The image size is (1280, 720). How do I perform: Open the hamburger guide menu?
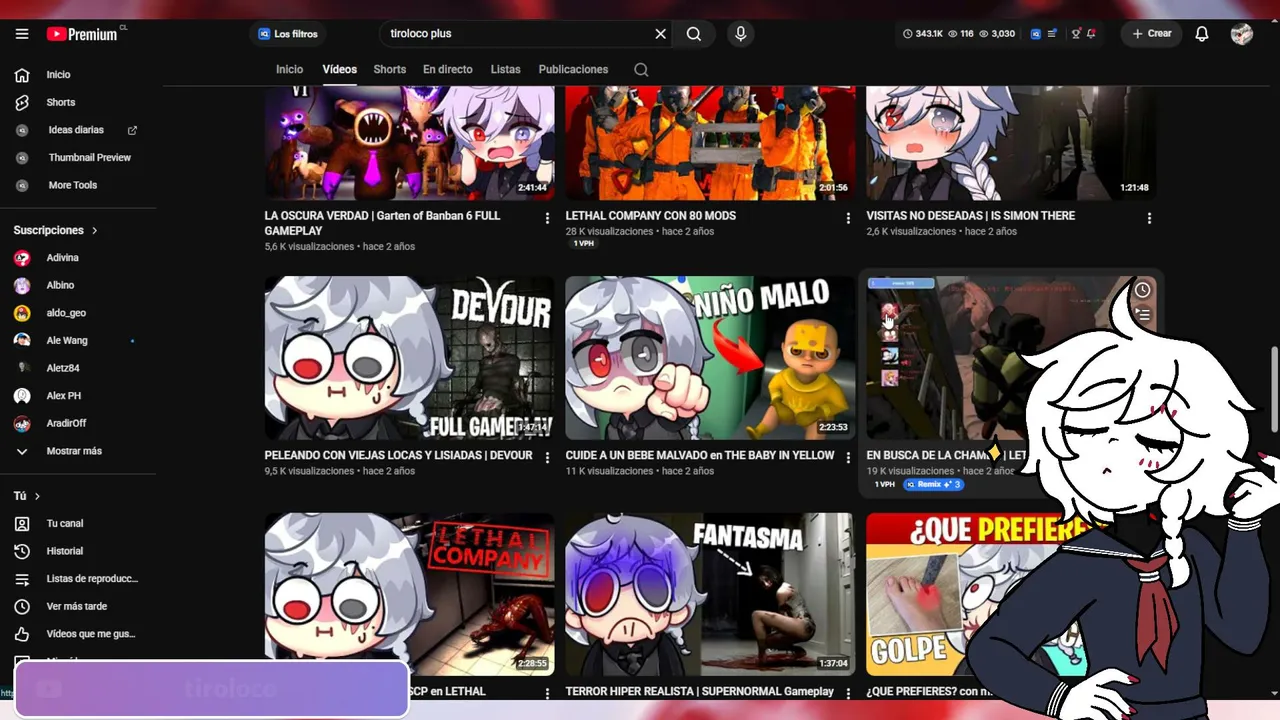coord(22,34)
